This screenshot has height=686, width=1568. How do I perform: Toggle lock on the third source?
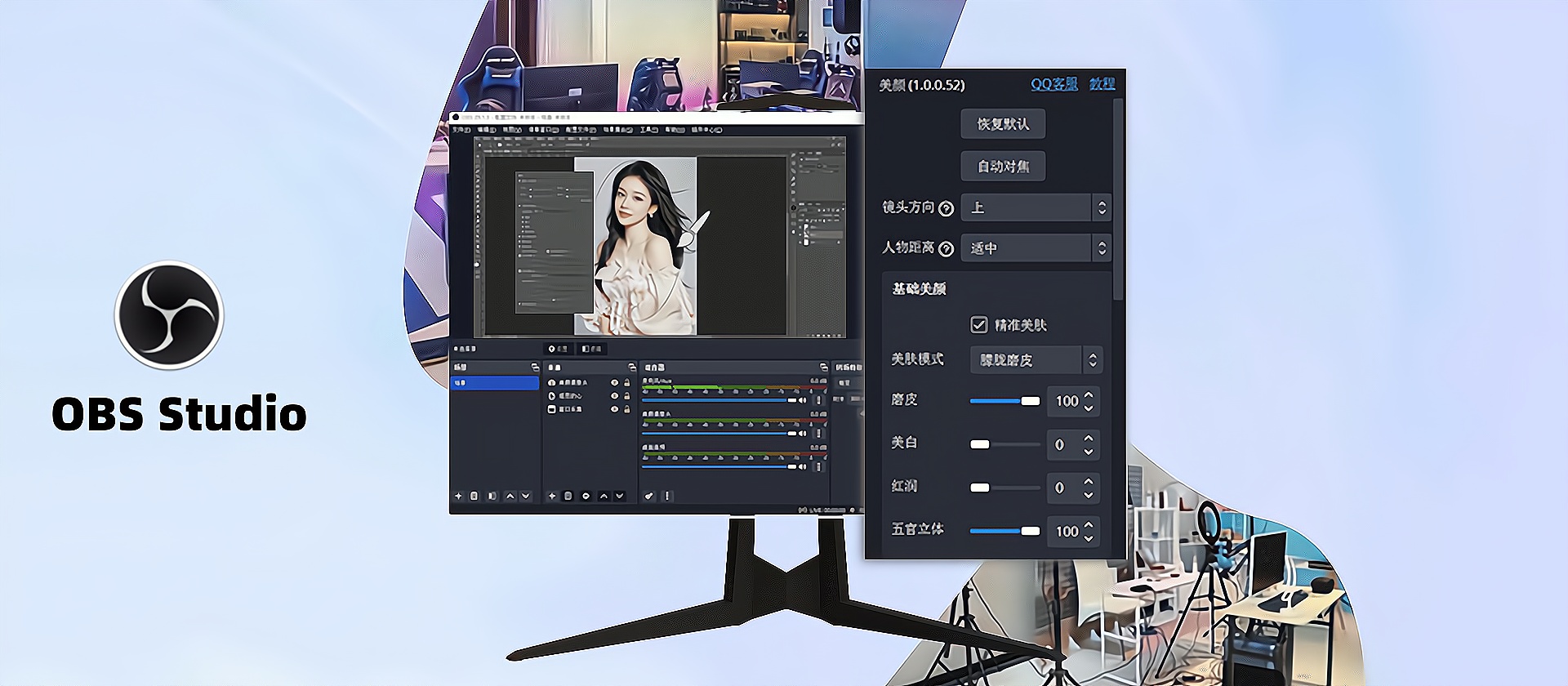(627, 408)
